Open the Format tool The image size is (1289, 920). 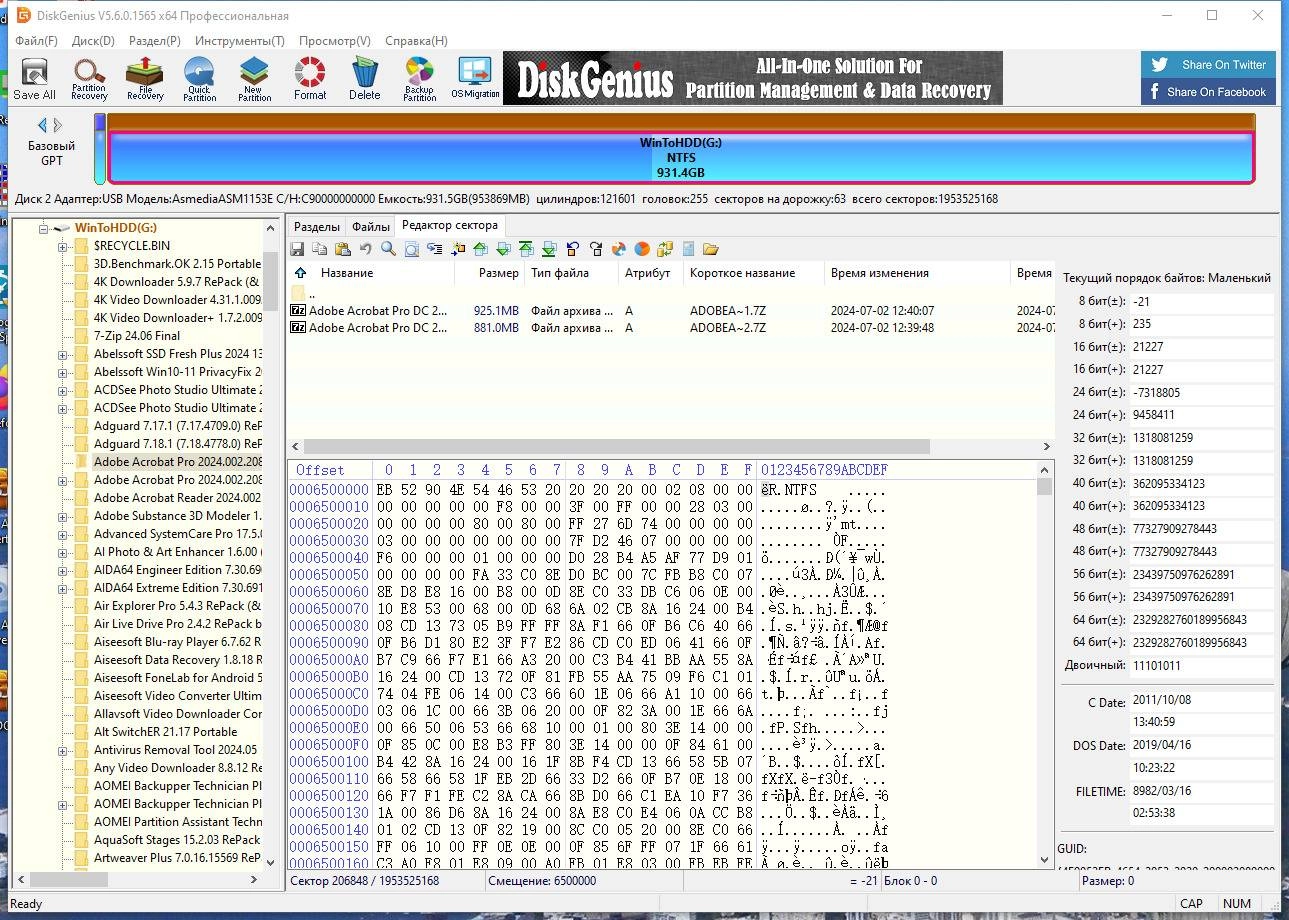point(309,78)
